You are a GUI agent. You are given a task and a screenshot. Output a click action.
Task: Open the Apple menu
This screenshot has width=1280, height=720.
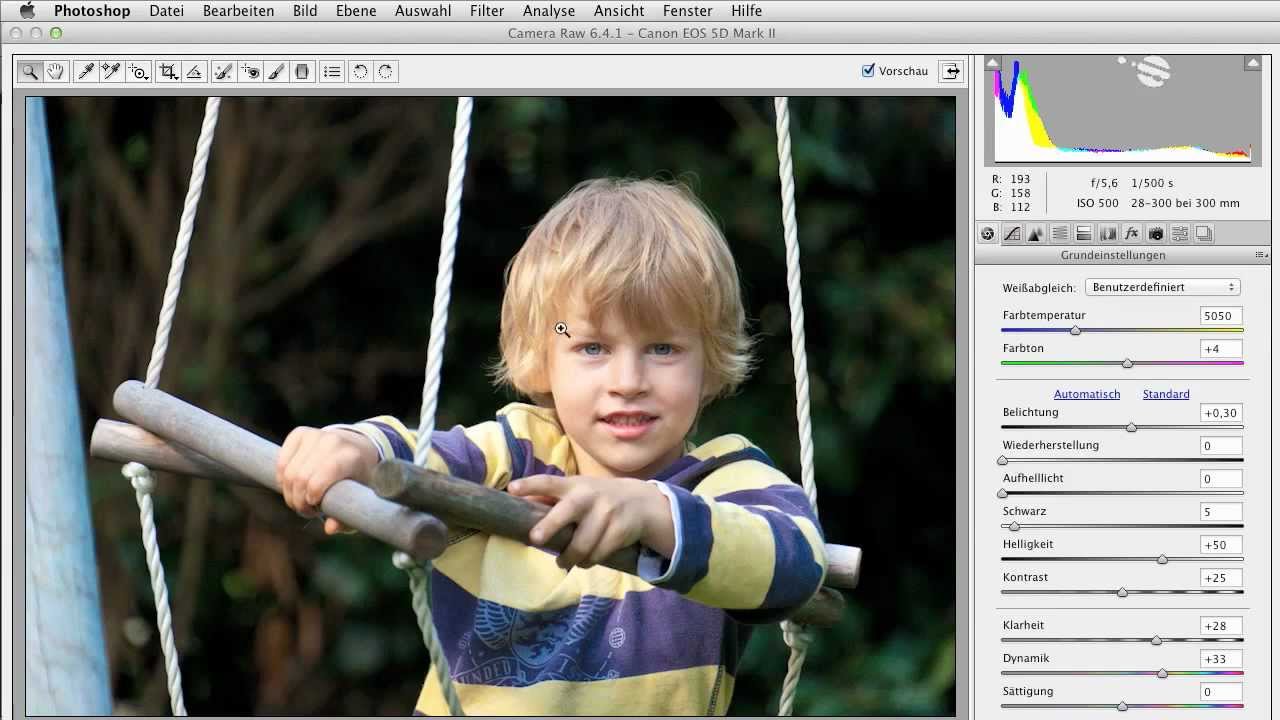click(27, 11)
